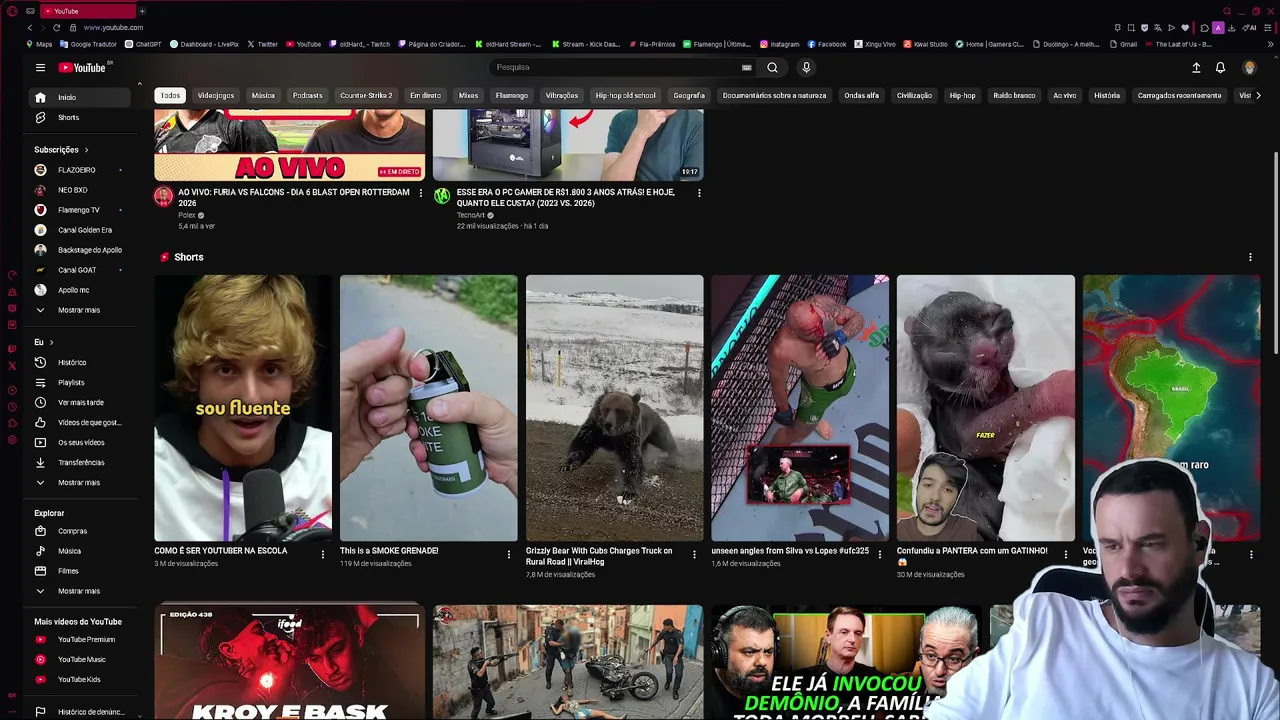1280x720 pixels.
Task: Expand Mostrar mais under Explorar
Action: click(x=80, y=591)
